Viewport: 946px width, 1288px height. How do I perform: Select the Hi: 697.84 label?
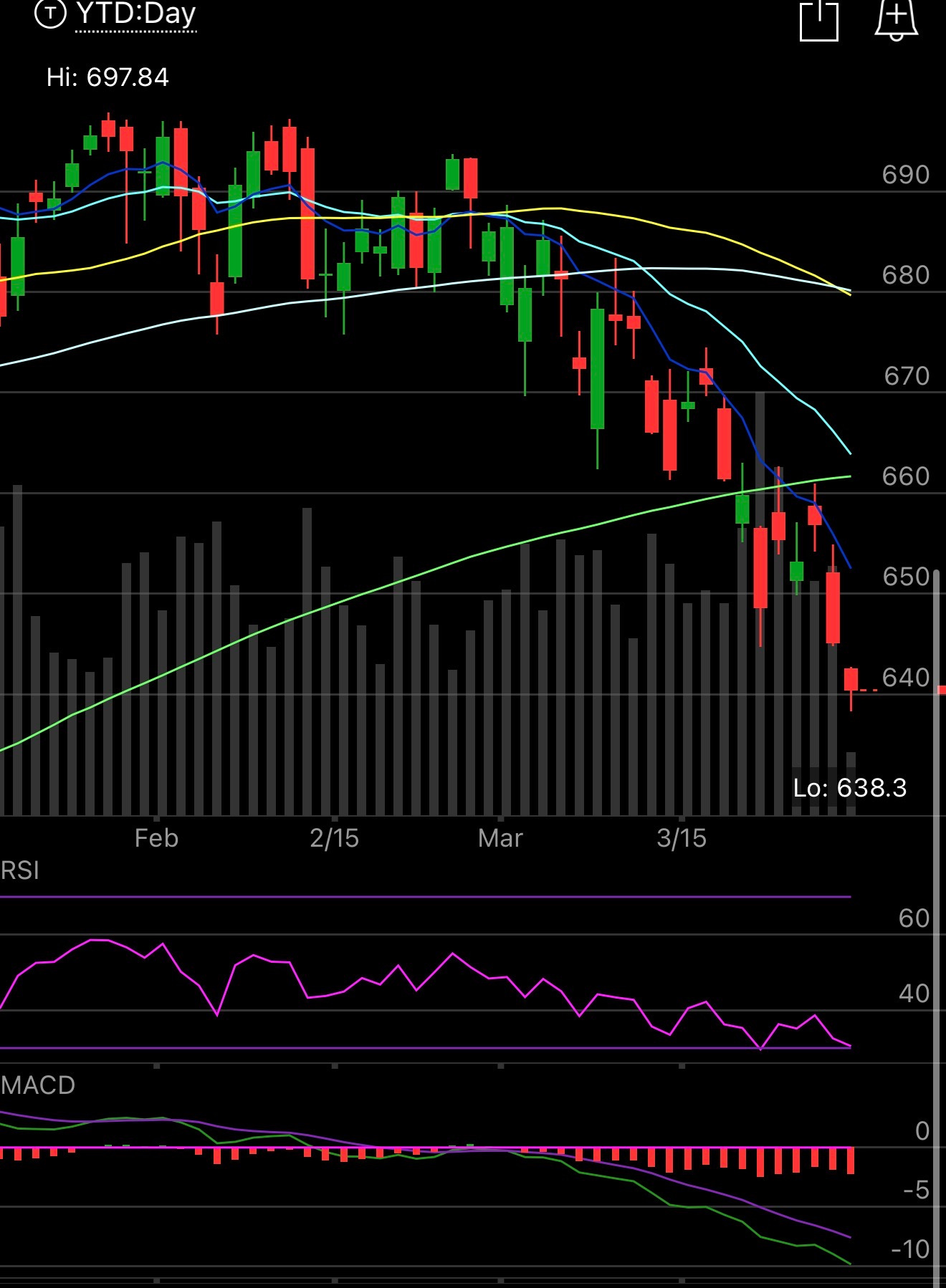coord(107,77)
